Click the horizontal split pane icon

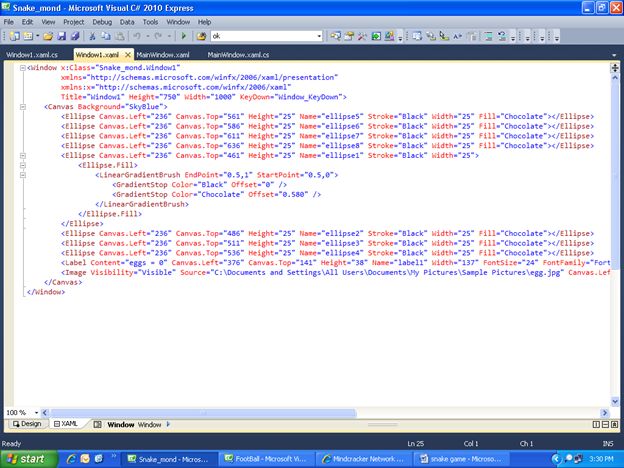605,425
